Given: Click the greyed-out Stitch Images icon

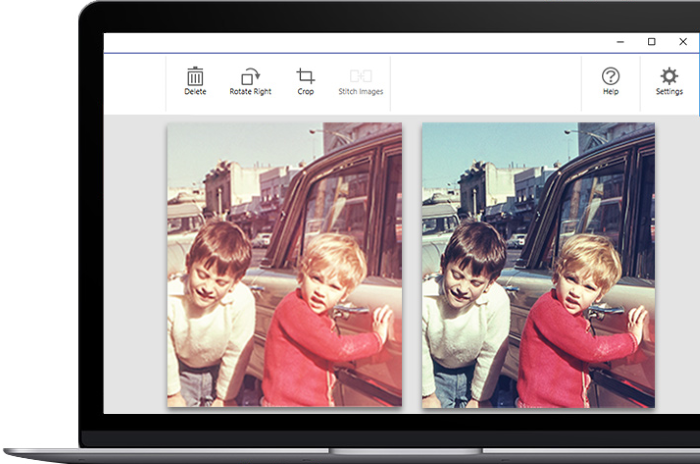Looking at the screenshot, I should coord(361,76).
